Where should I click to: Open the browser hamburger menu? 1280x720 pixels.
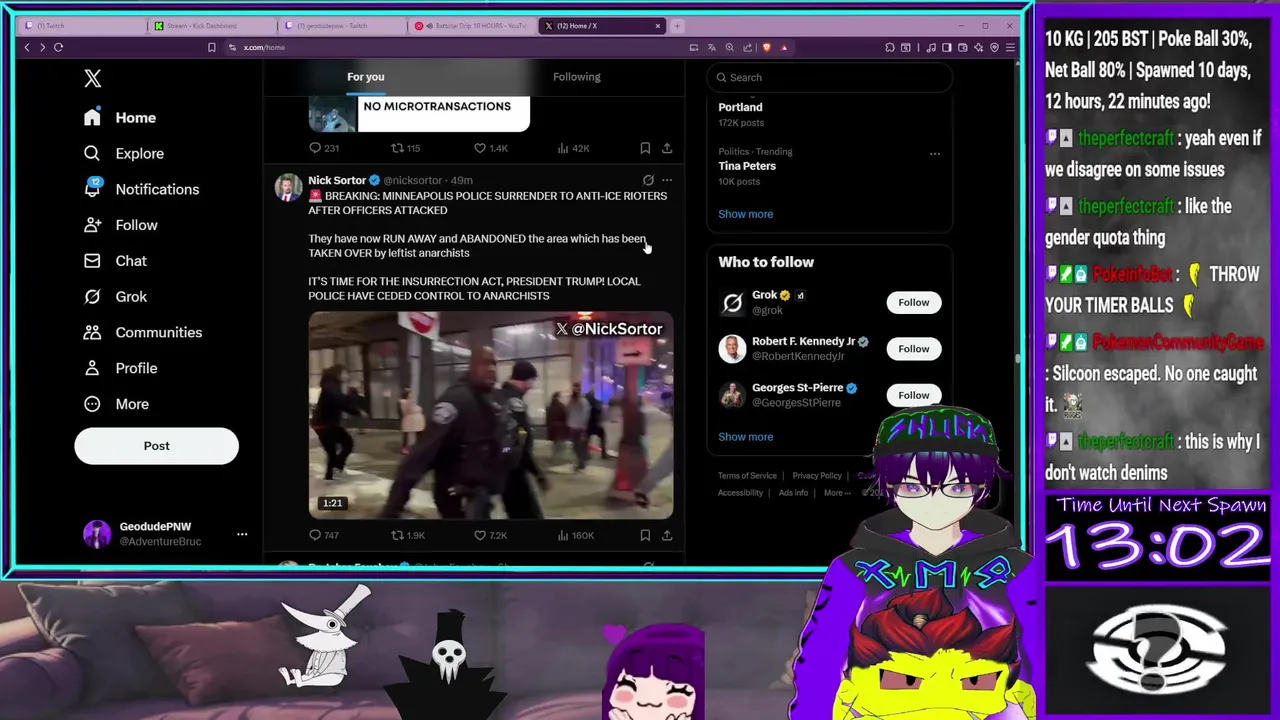click(x=1010, y=47)
